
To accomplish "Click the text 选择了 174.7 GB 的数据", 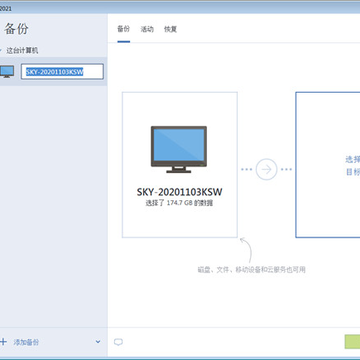I will click(x=179, y=203).
